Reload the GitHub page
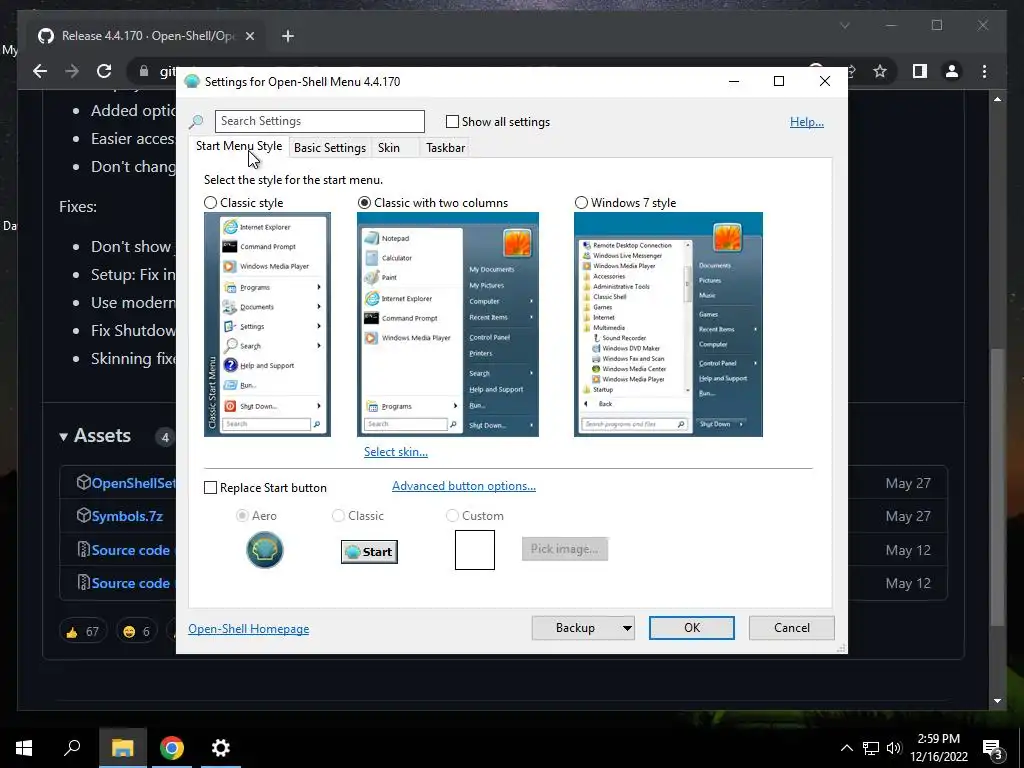Image resolution: width=1024 pixels, height=768 pixels. click(104, 71)
